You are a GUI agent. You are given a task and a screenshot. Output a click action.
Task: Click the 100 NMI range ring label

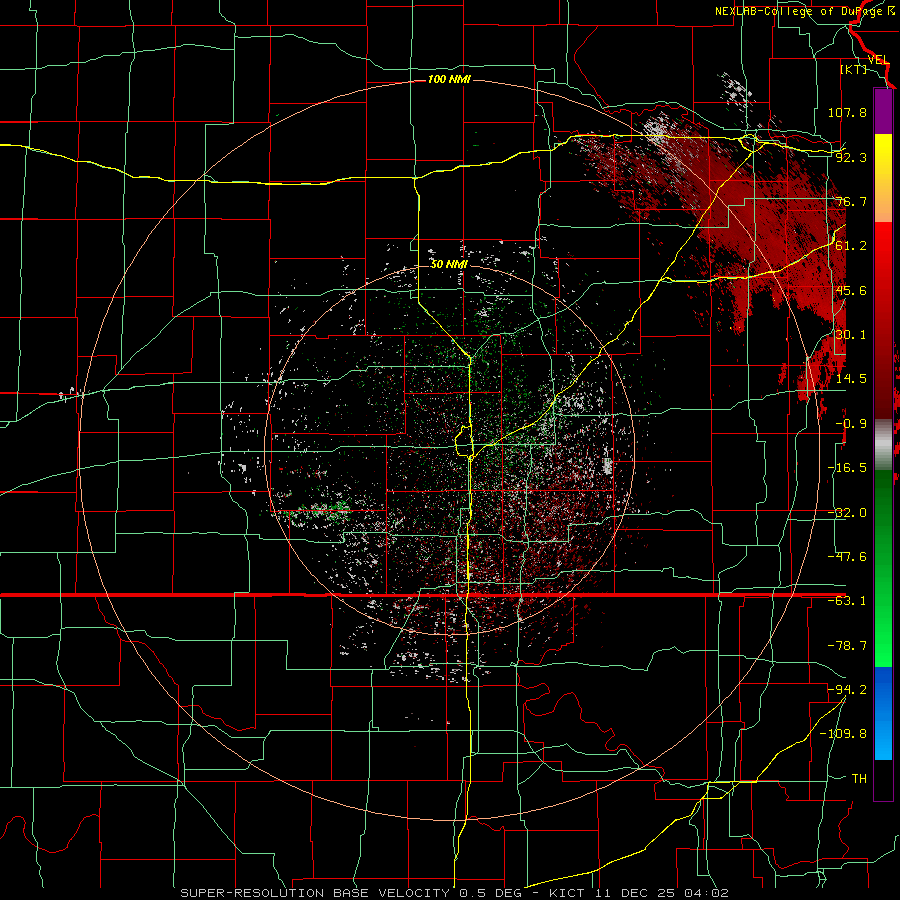(x=449, y=79)
